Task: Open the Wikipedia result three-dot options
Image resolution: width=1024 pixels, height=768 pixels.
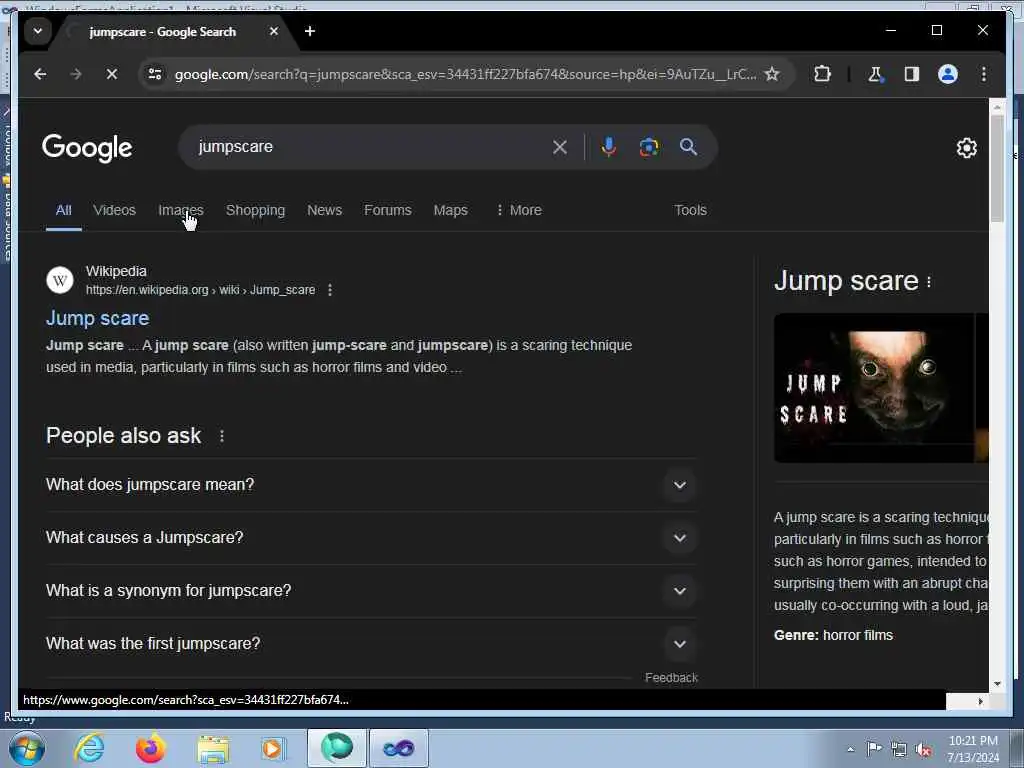Action: pyautogui.click(x=330, y=290)
